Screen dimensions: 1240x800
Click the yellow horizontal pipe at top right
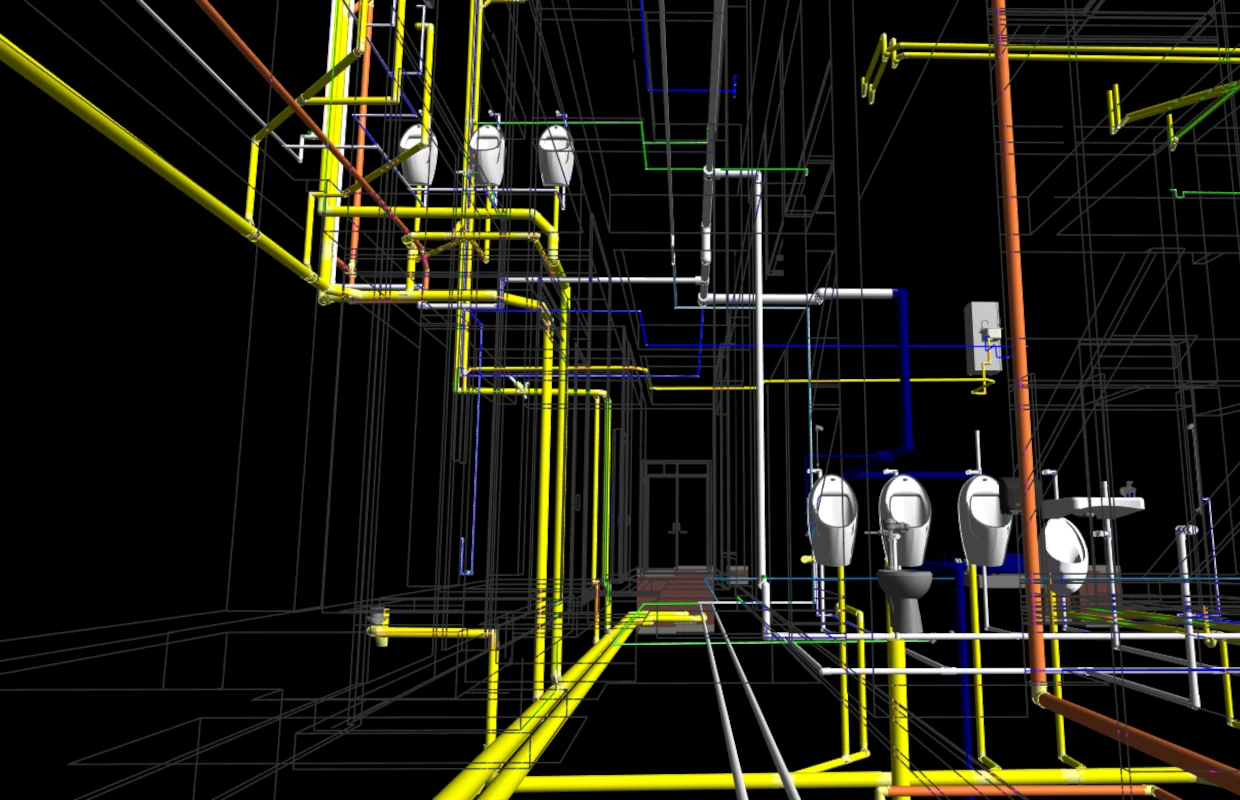tap(1060, 48)
